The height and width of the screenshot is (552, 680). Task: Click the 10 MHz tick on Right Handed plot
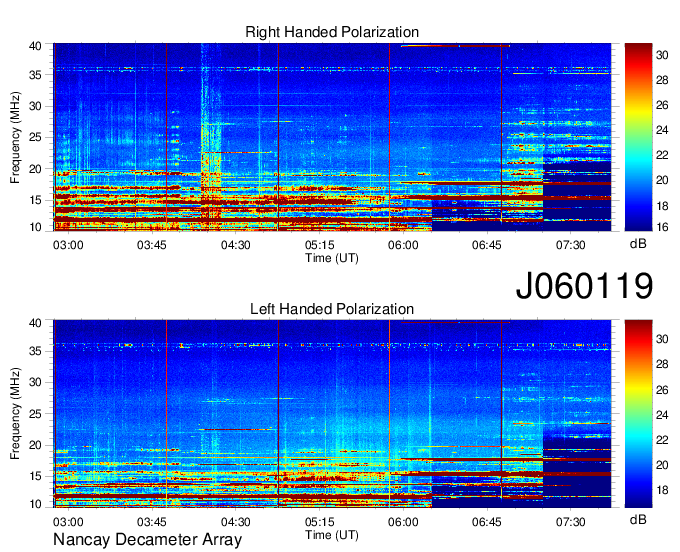point(35,227)
